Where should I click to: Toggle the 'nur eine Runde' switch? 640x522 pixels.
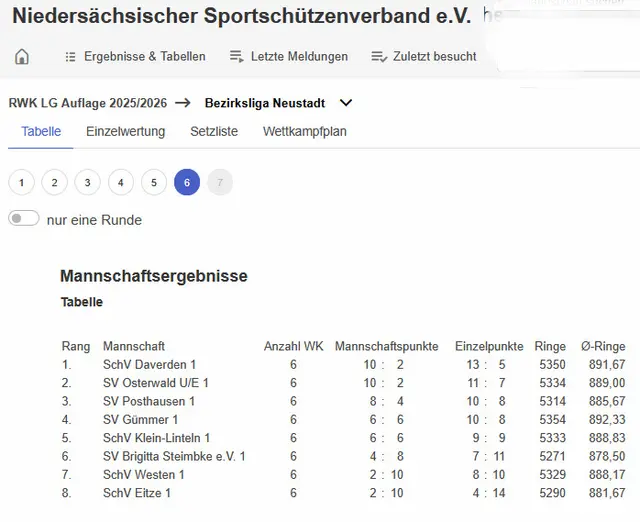point(24,219)
